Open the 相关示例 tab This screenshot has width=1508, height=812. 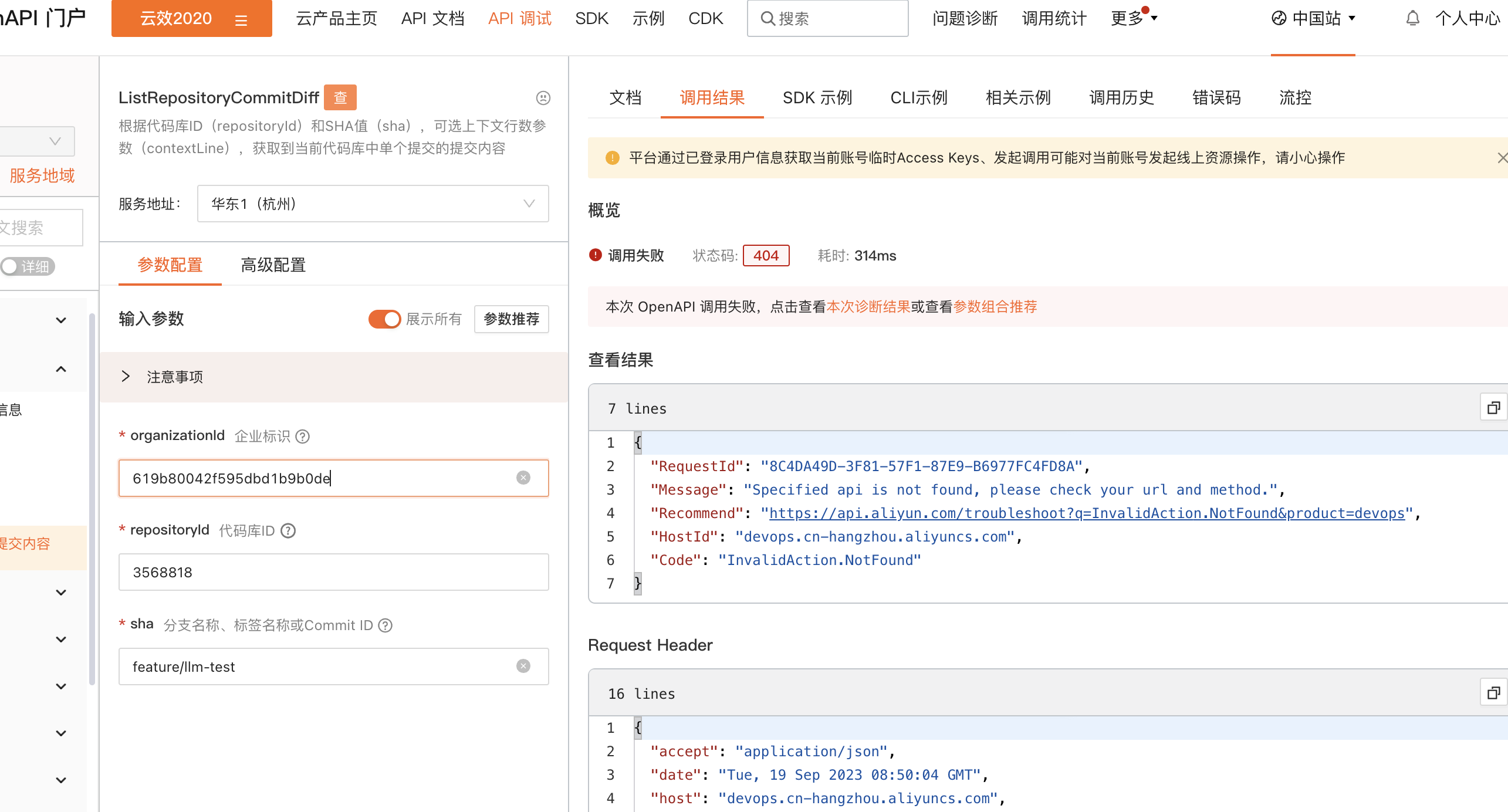point(1018,98)
